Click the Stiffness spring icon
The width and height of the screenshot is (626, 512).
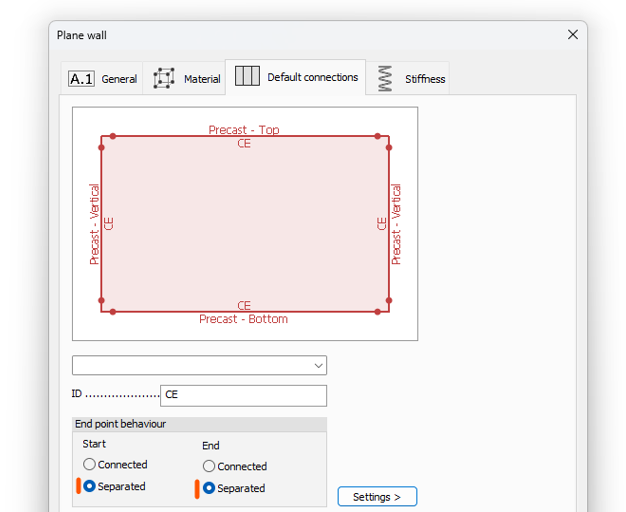385,78
